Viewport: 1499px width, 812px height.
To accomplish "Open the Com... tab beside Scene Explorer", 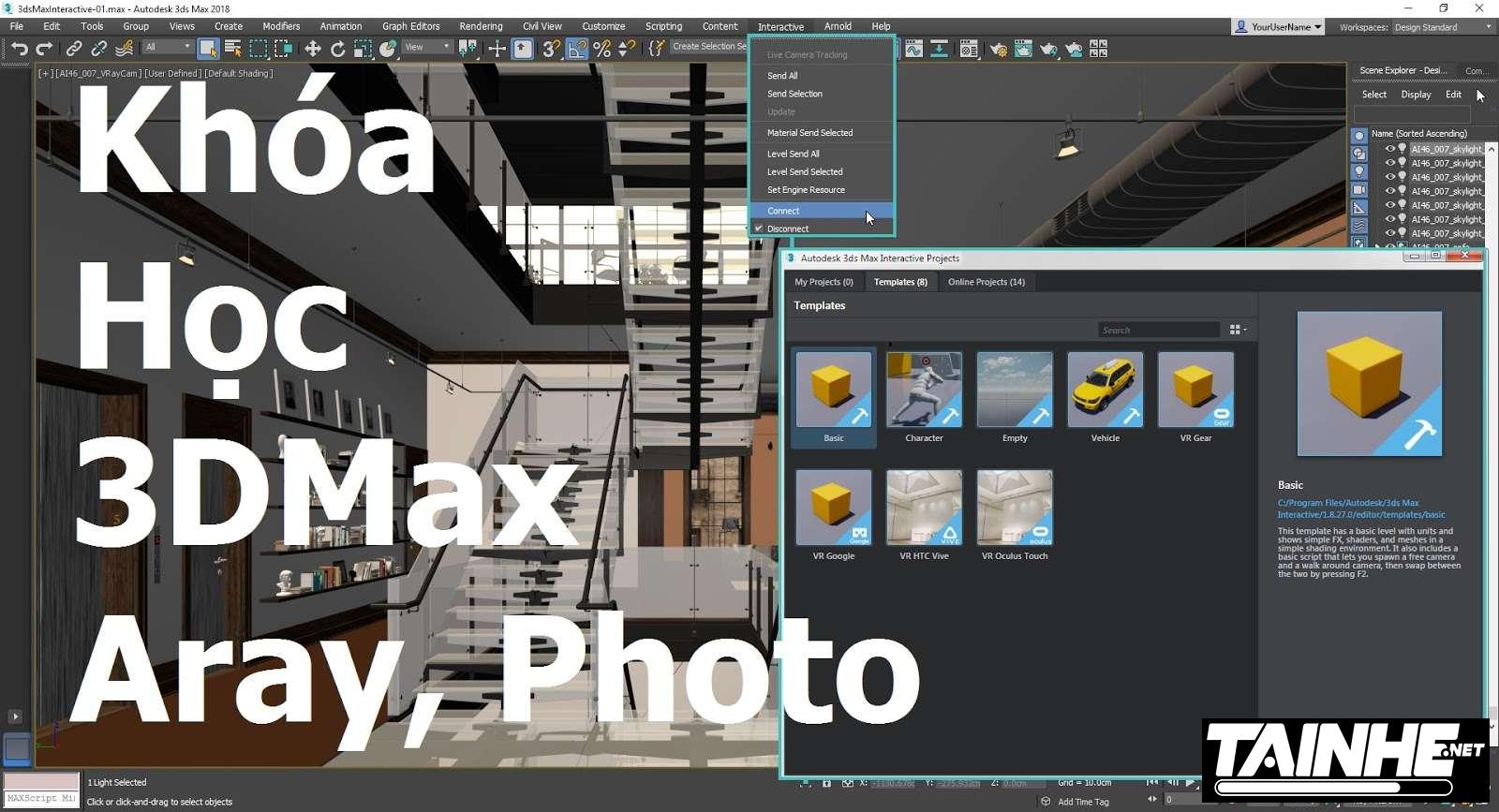I will coord(1476,70).
